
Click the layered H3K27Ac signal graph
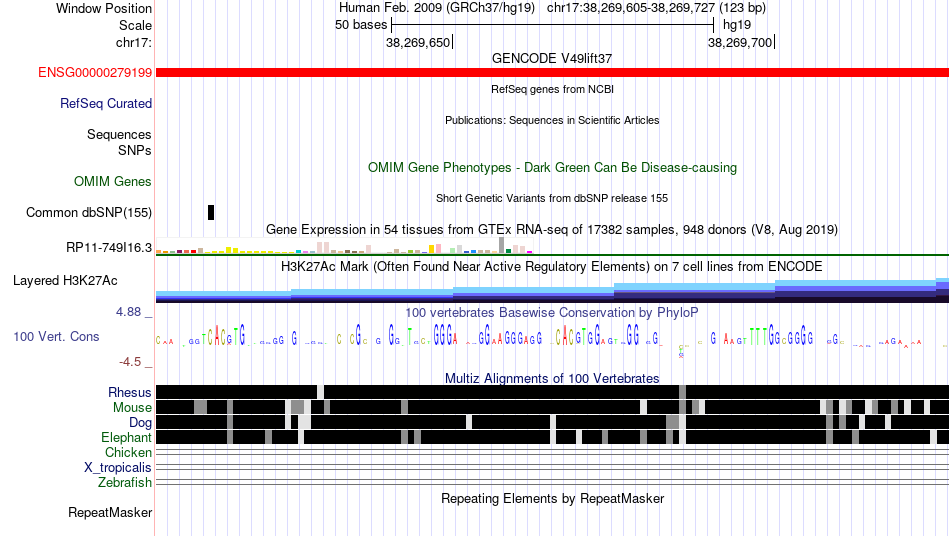[x=552, y=290]
